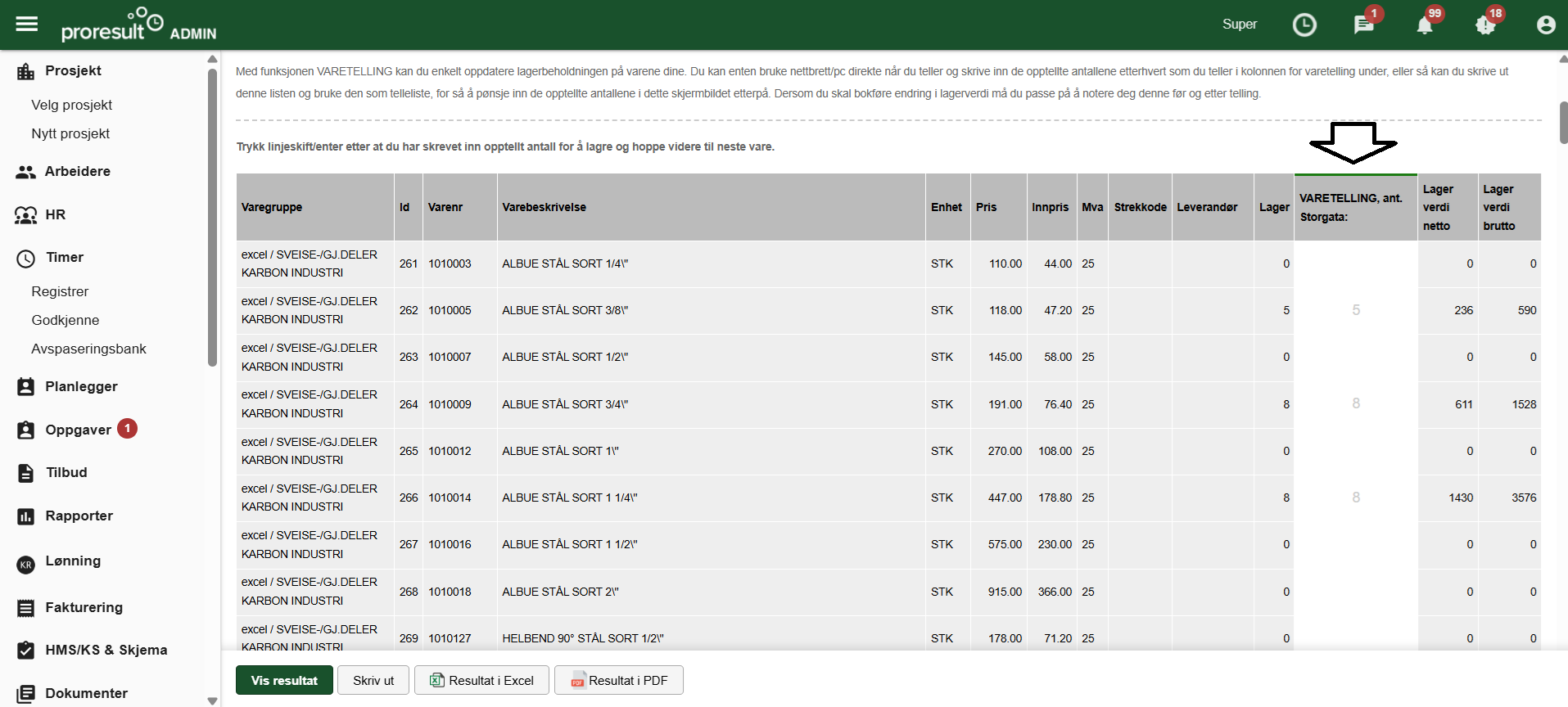Click the clock timer icon in header

tap(1304, 25)
